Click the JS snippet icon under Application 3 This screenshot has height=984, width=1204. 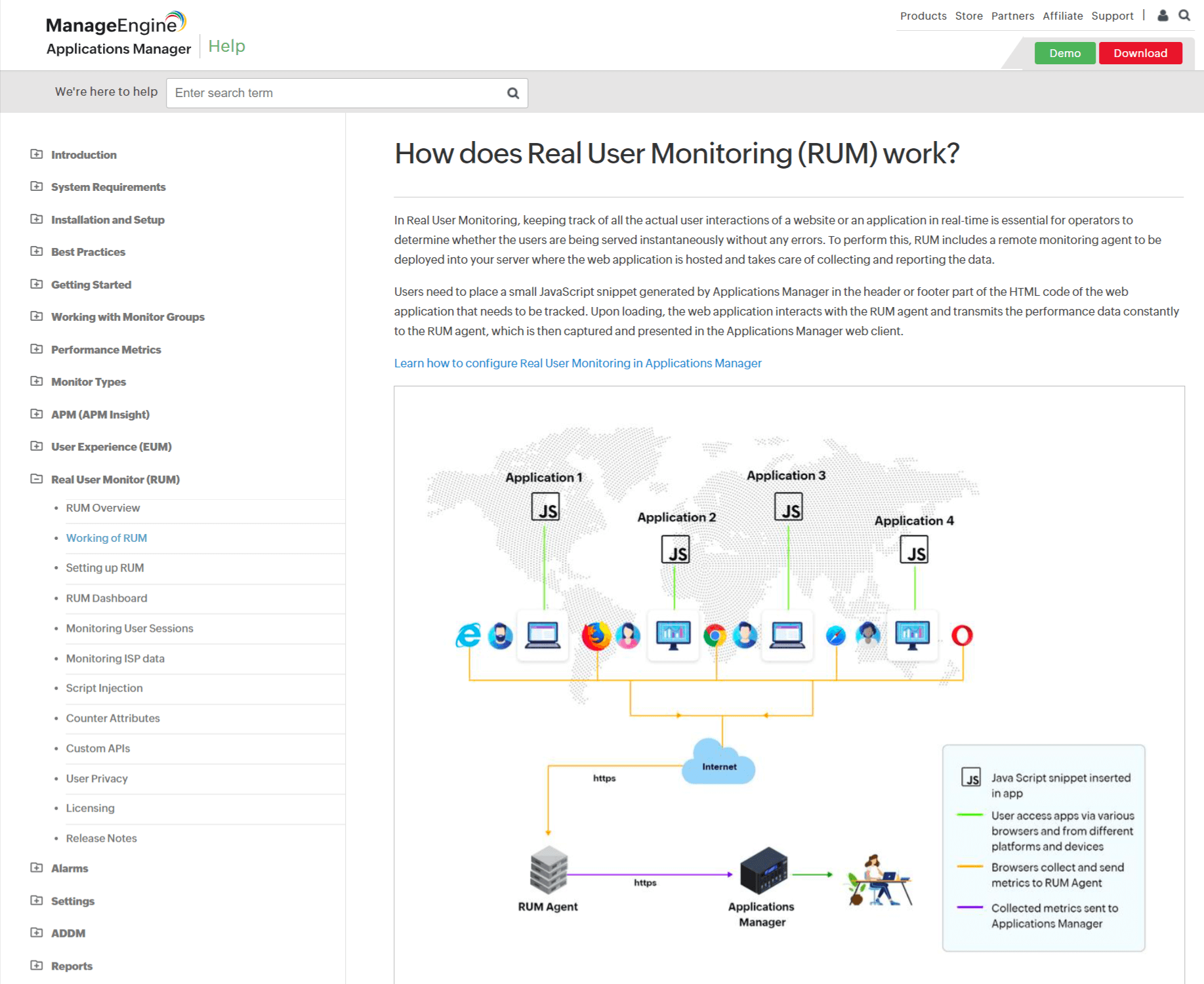pyautogui.click(x=789, y=507)
